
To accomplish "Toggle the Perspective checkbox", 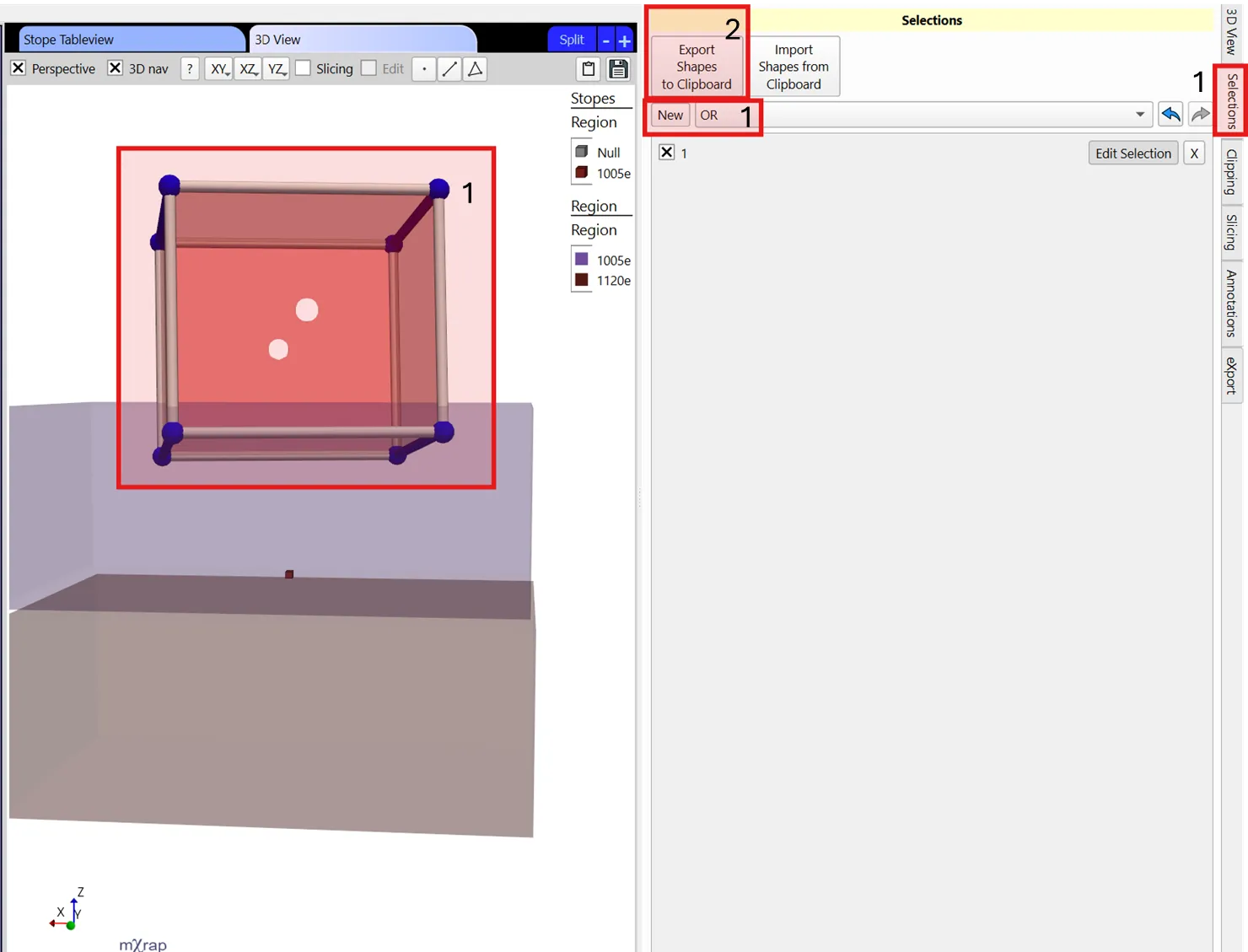I will pos(19,68).
